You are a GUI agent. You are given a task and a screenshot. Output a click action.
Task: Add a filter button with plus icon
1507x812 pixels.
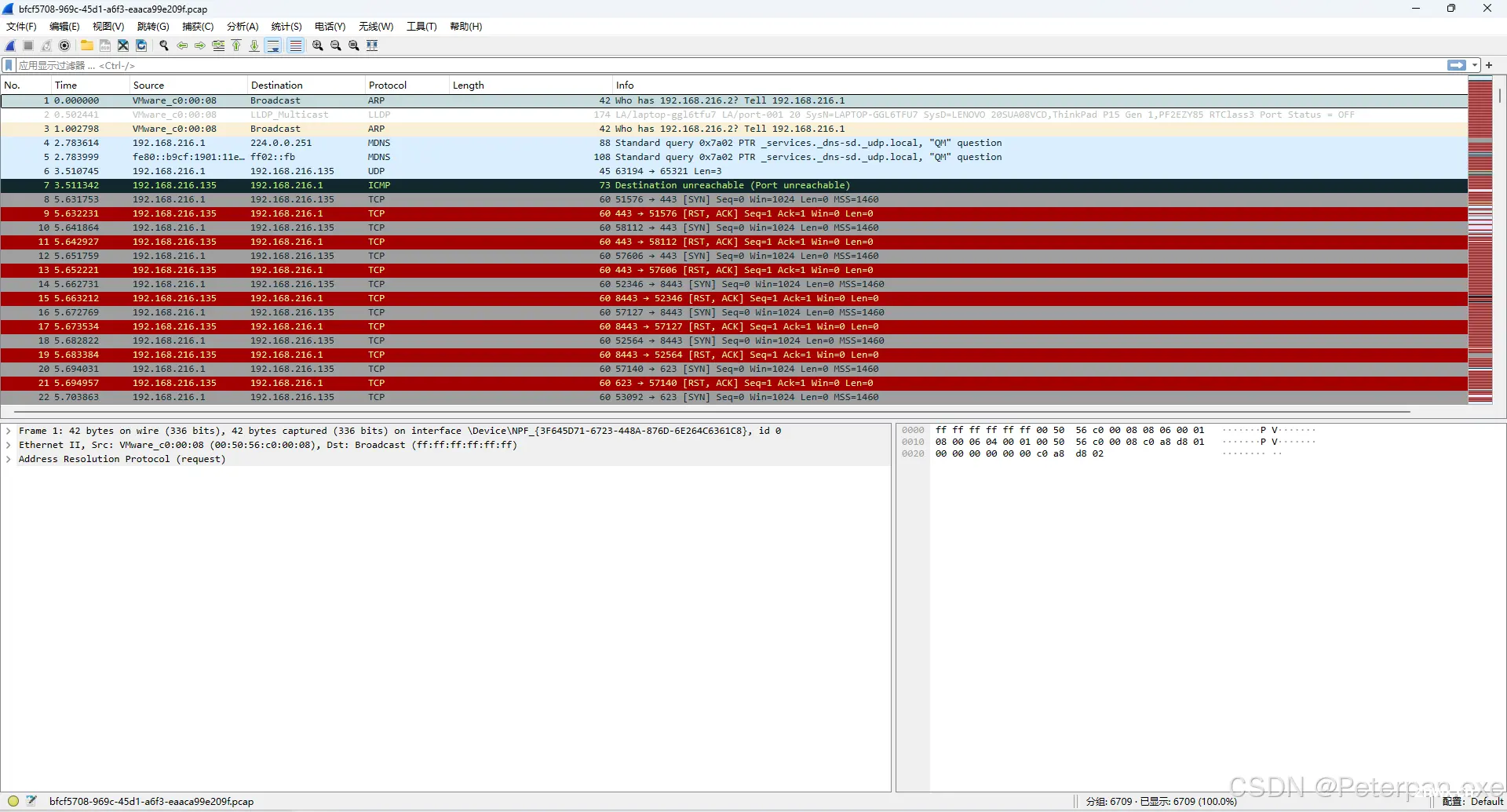(1489, 65)
